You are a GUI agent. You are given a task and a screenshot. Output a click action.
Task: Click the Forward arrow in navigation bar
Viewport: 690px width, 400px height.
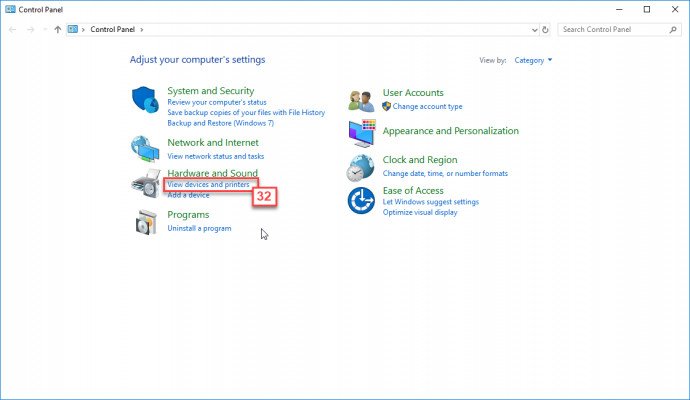click(x=30, y=29)
